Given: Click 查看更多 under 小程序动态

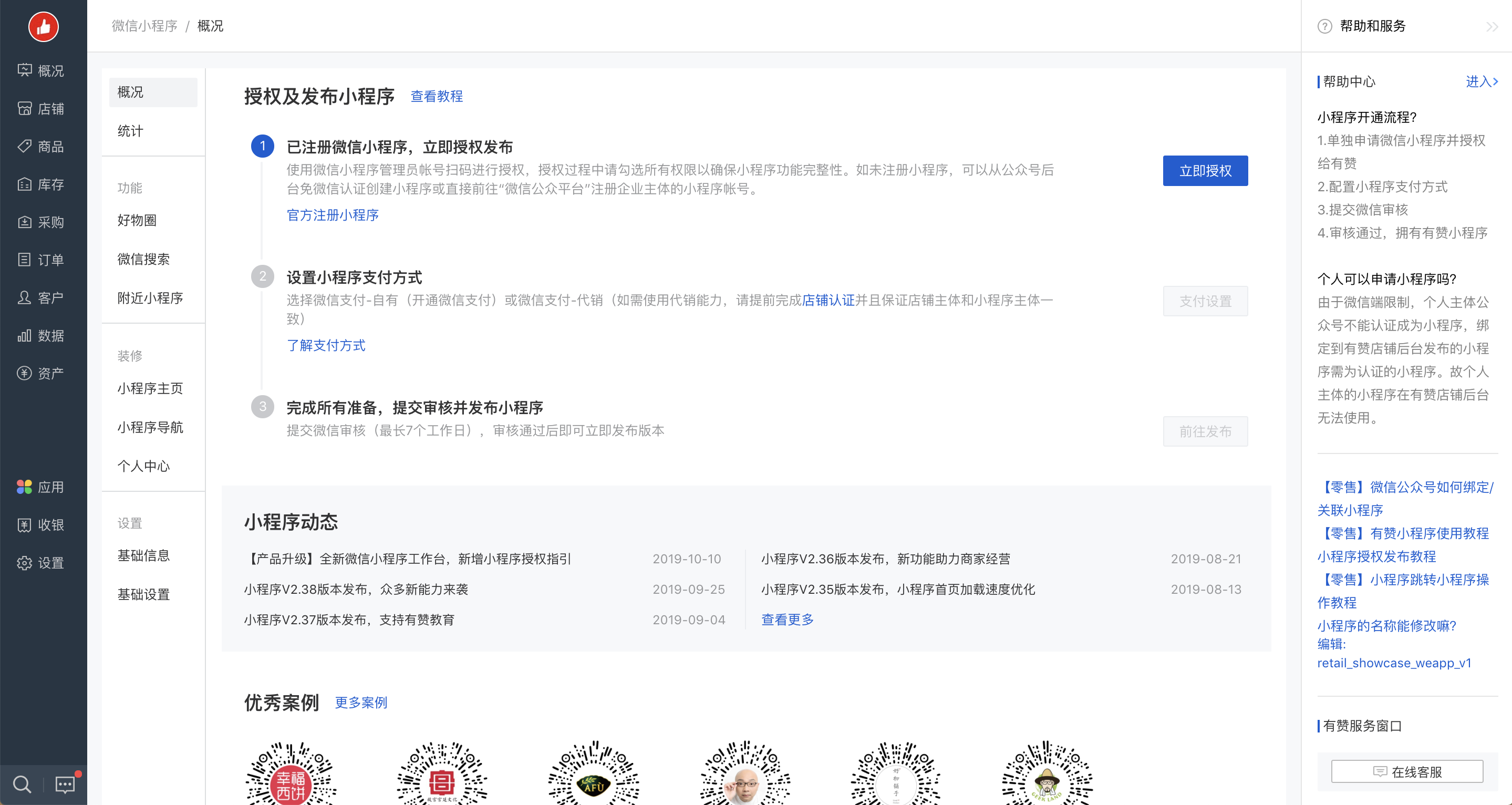Looking at the screenshot, I should click(787, 620).
